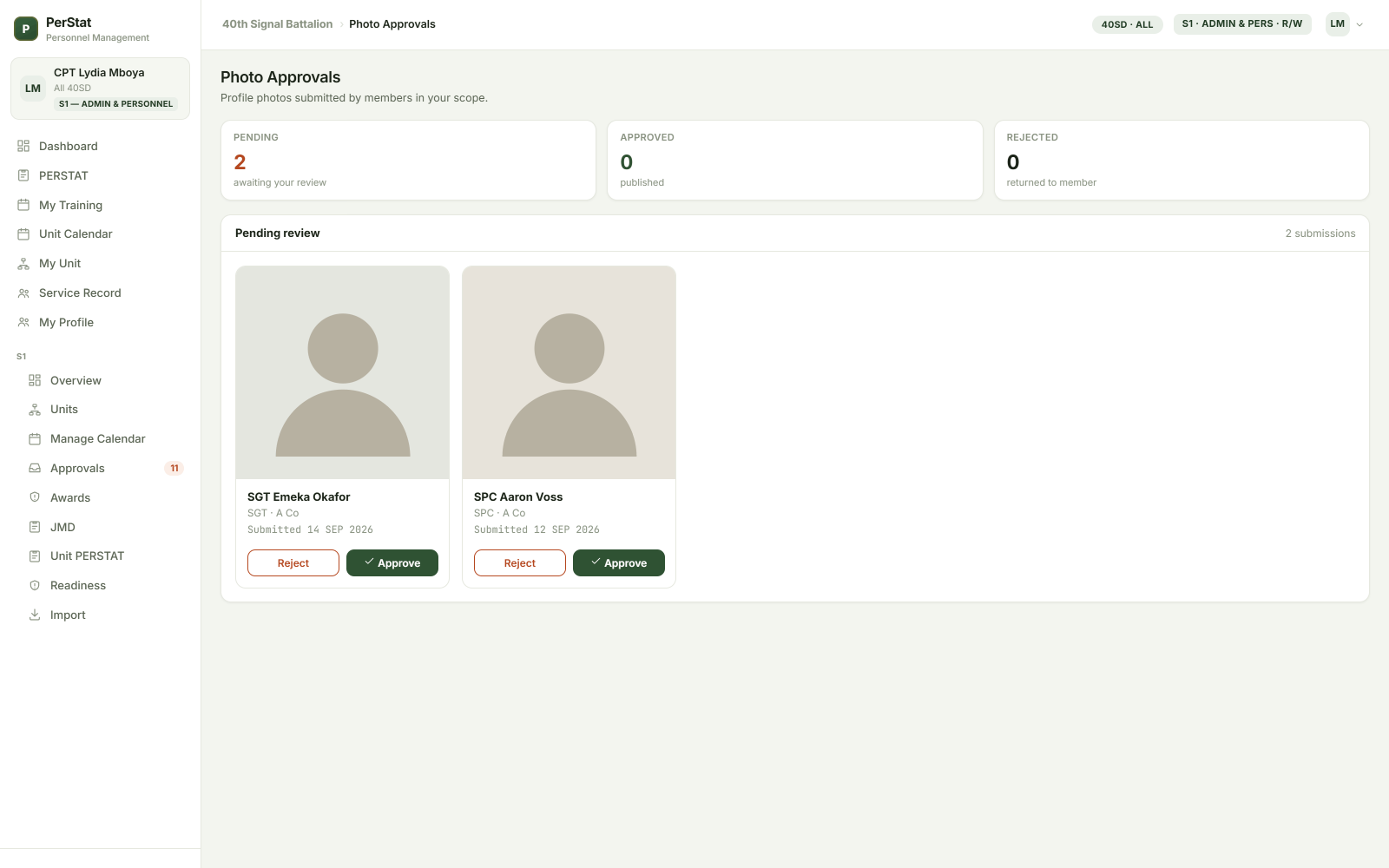The image size is (1389, 868).
Task: Click the Dashboard grid icon in sidebar
Action: point(23,146)
